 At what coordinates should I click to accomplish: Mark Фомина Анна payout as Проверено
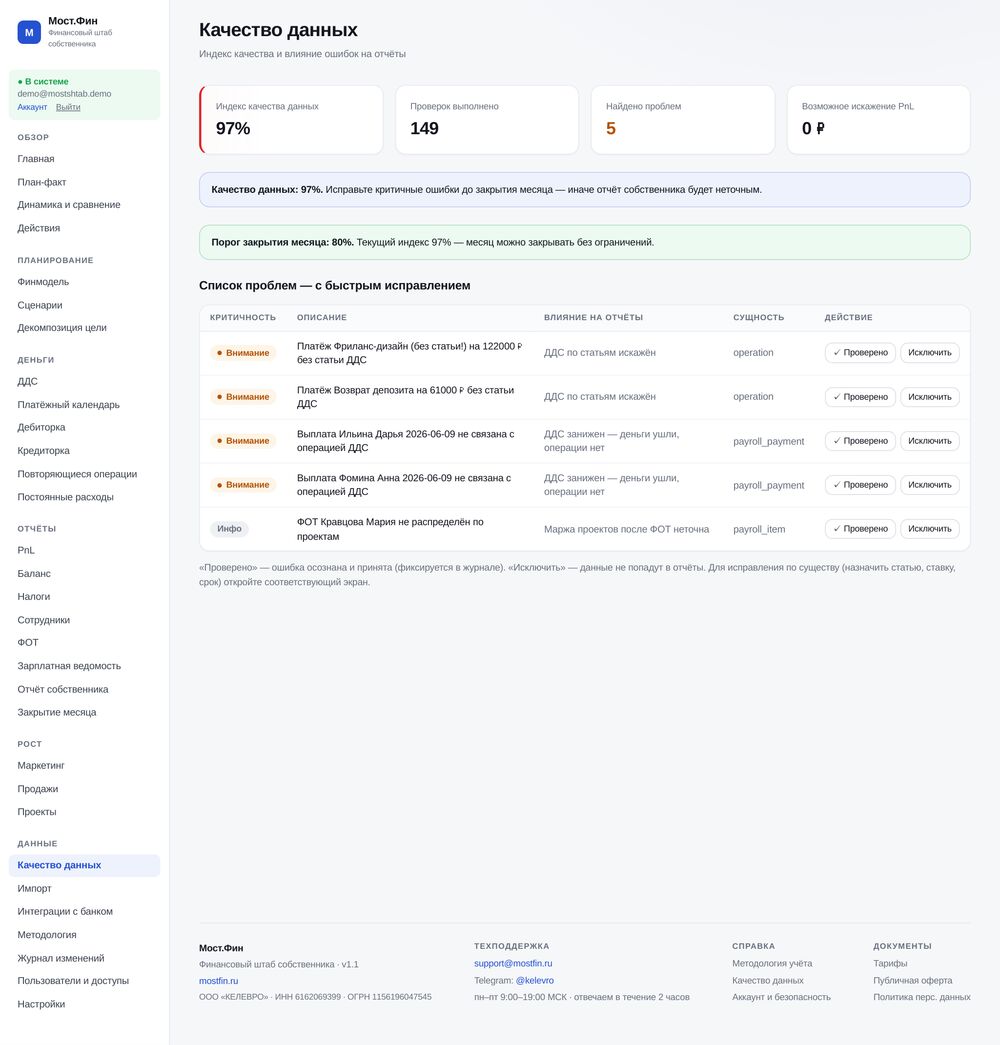tap(860, 485)
